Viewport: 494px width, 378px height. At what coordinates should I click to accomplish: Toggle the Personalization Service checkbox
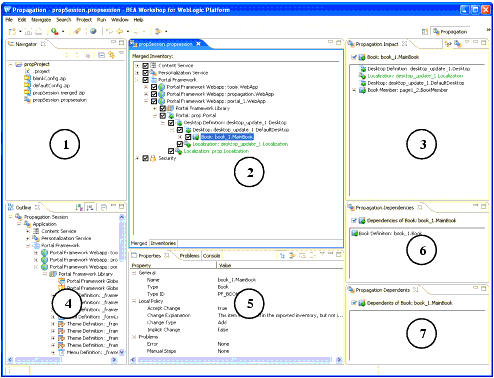(x=145, y=72)
